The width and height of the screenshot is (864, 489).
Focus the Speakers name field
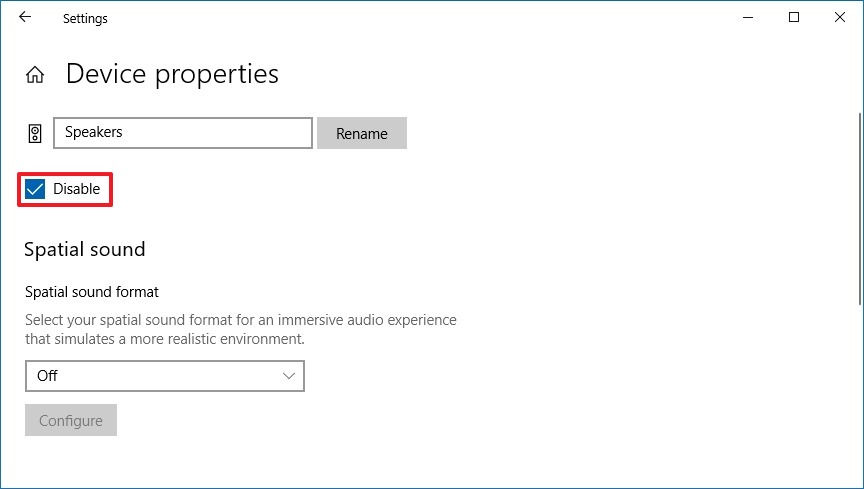click(183, 133)
